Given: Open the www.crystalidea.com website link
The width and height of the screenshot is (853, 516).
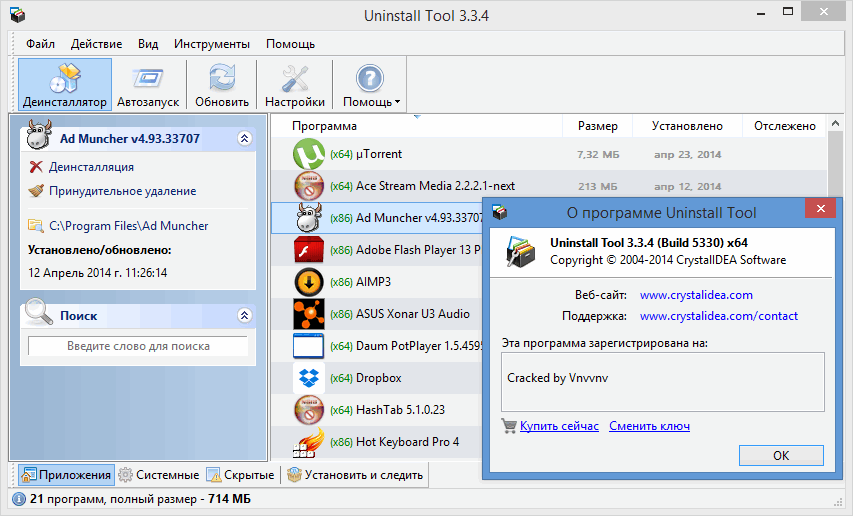Looking at the screenshot, I should coord(696,295).
